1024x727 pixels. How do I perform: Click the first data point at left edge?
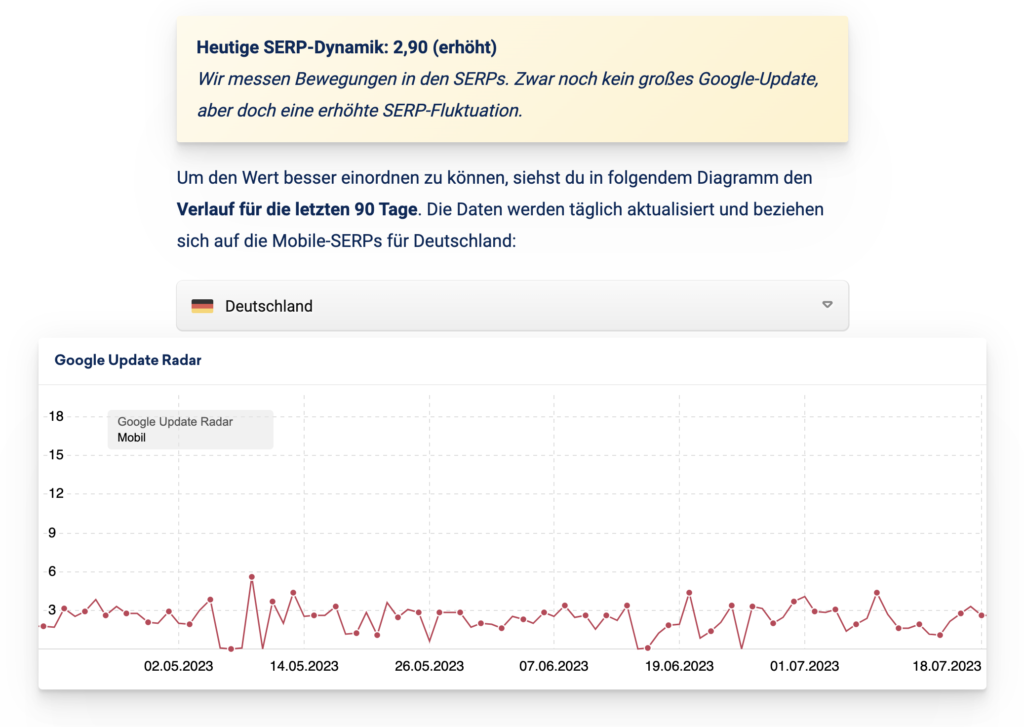tap(43, 626)
